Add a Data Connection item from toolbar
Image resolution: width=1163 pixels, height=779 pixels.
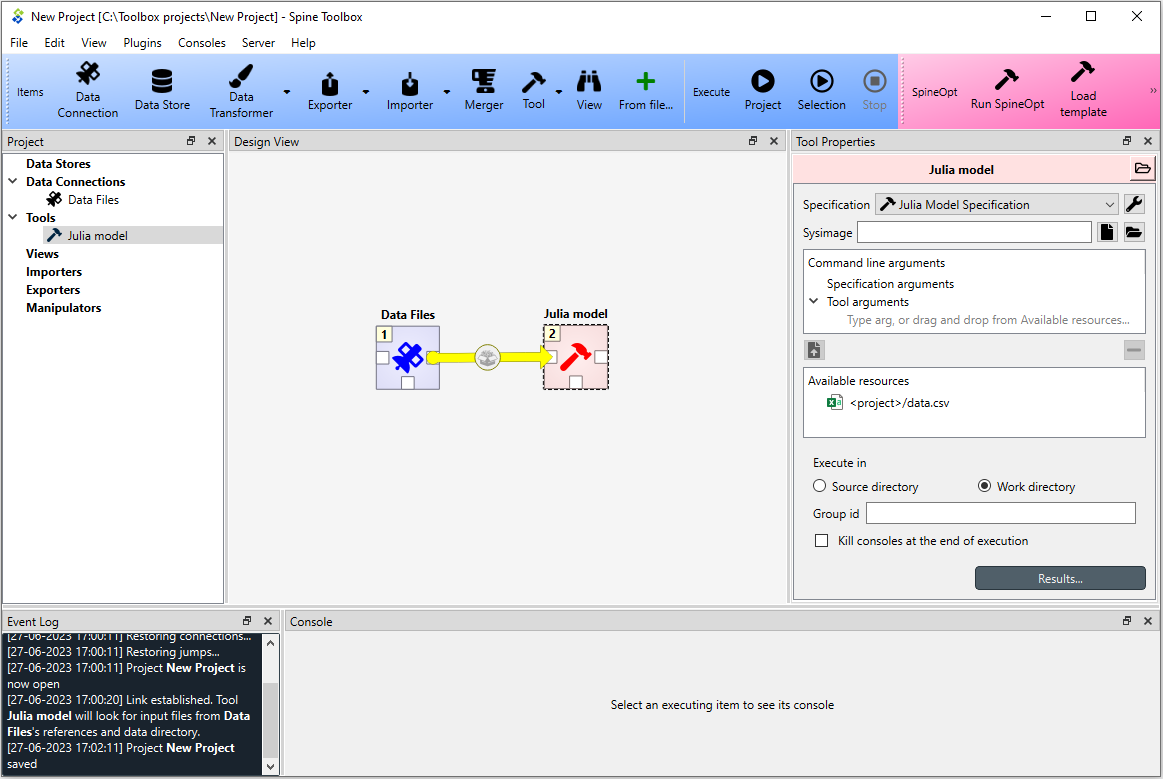point(88,91)
